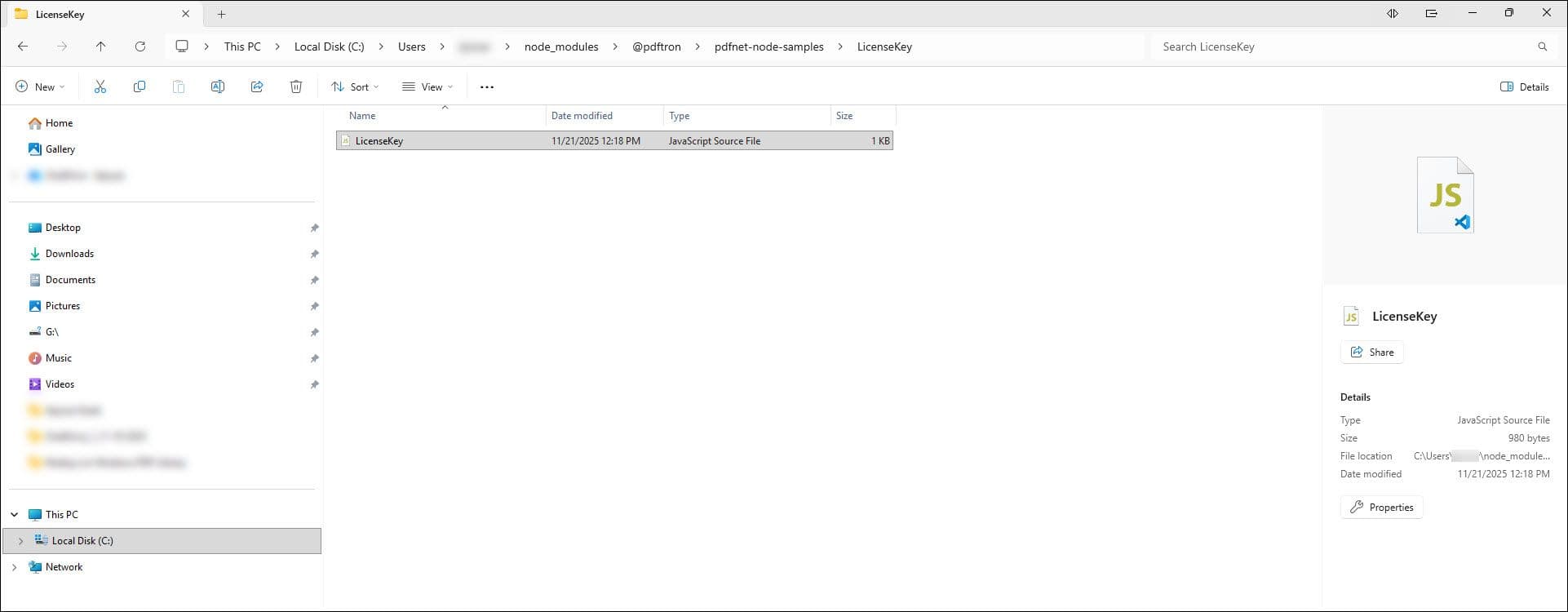Expand the Local Disk (C:) tree node
Screen dimensions: 1568x612
(20, 541)
